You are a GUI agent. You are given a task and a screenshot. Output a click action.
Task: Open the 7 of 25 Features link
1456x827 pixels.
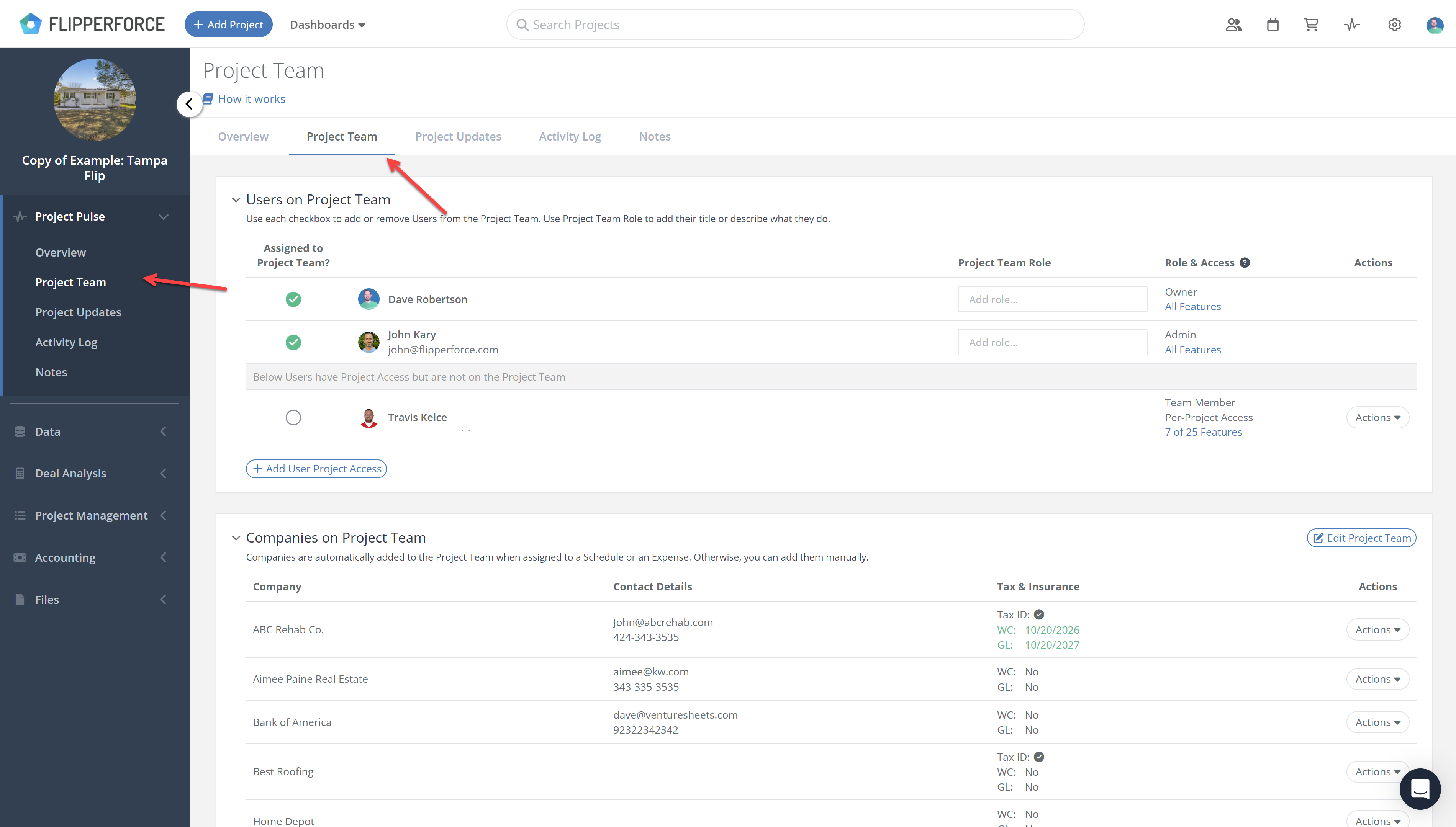1203,431
